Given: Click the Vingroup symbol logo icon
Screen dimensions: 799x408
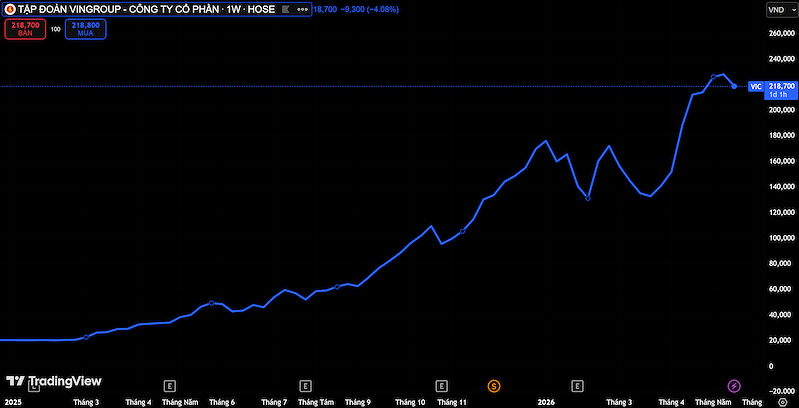Looking at the screenshot, I should click(x=9, y=9).
